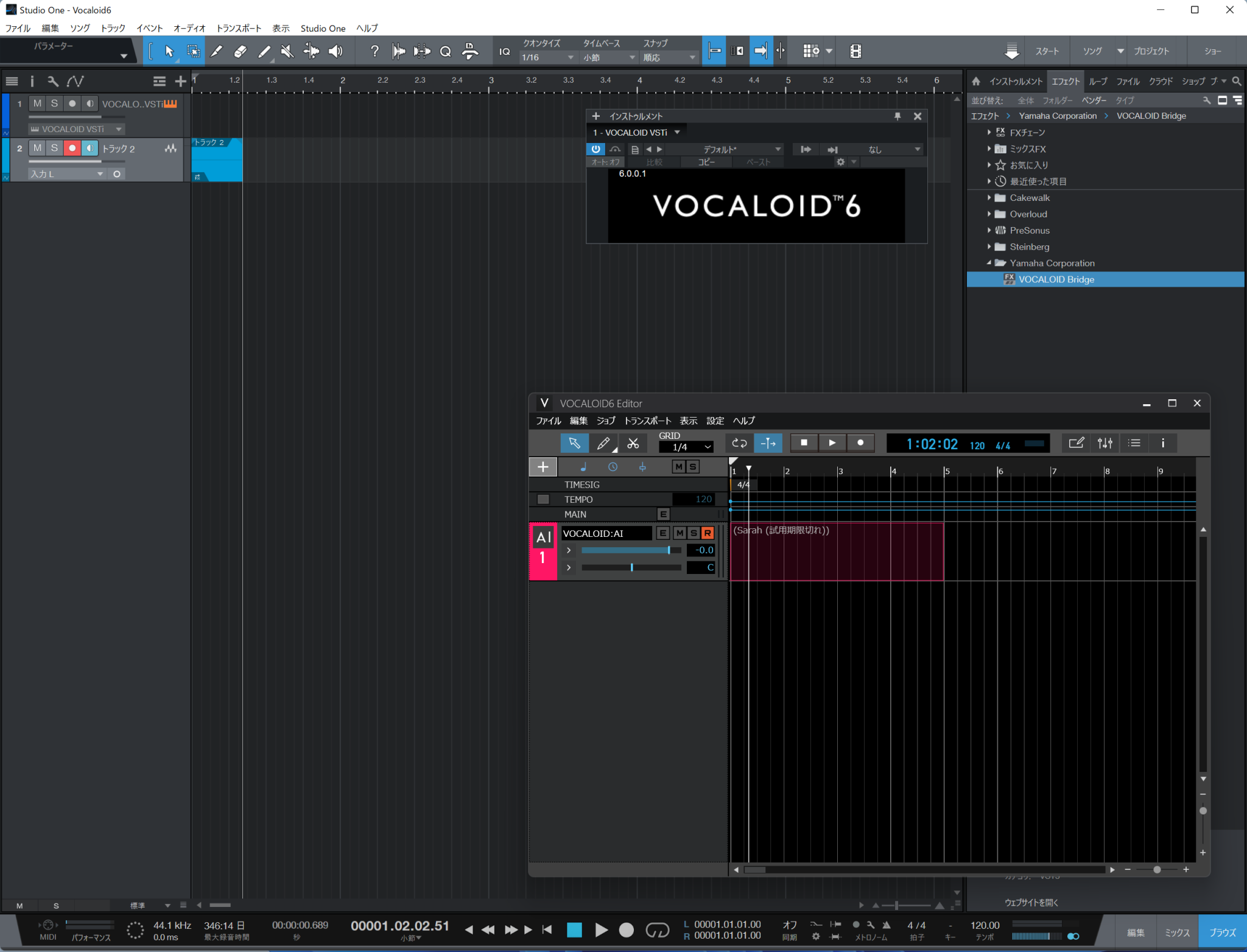The height and width of the screenshot is (952, 1247).
Task: Switch to the ループ browser tab
Action: [1098, 81]
